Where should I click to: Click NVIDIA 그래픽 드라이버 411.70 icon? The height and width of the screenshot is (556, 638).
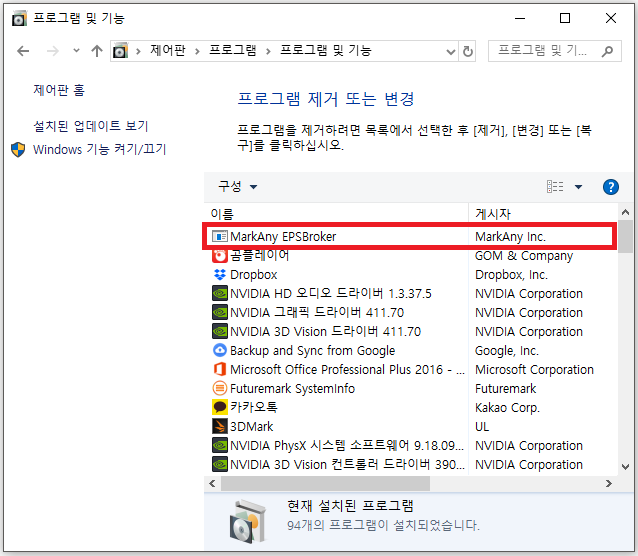tap(220, 313)
